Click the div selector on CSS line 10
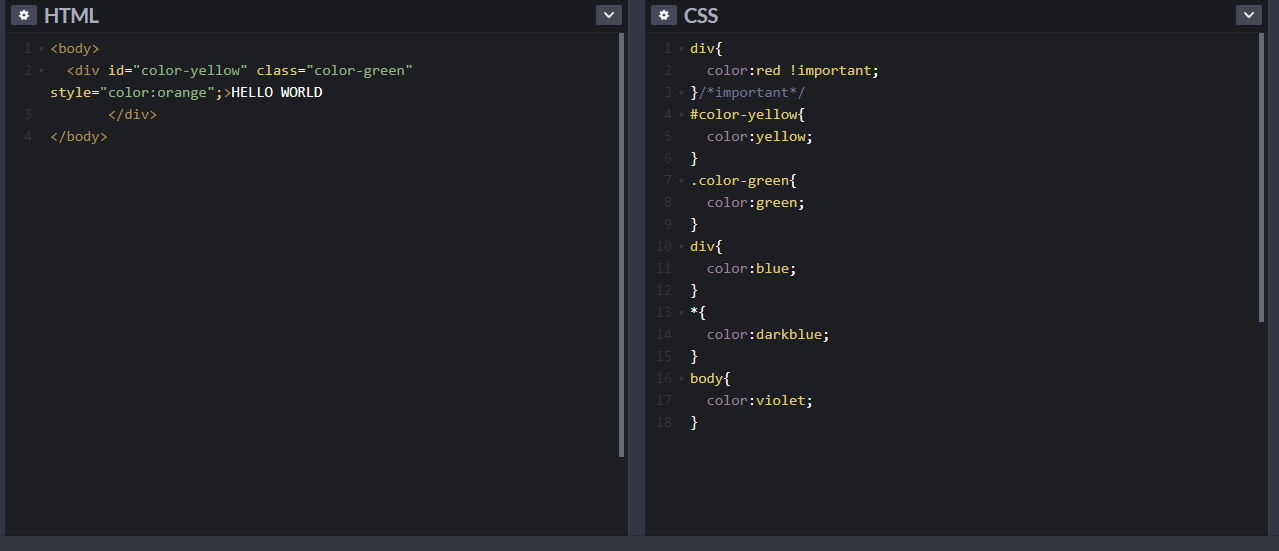Screen dimensions: 1279x551 click(x=702, y=246)
